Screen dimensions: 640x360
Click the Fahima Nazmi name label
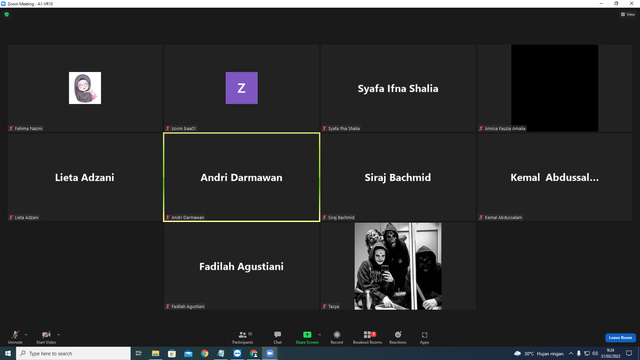point(28,128)
